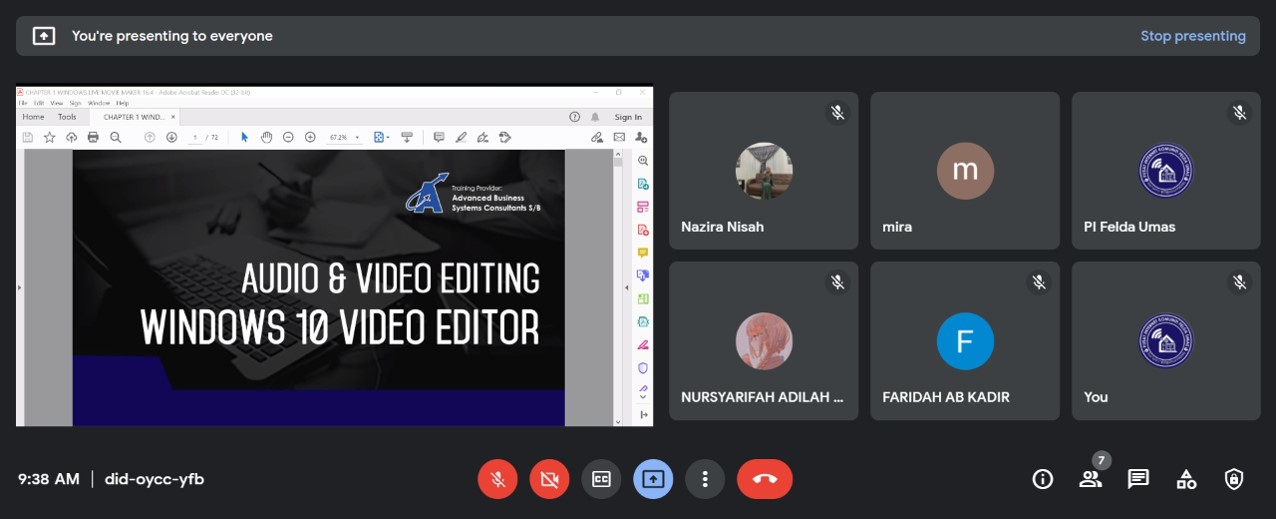Click the page number field in Acrobat
1276x519 pixels.
coord(195,138)
